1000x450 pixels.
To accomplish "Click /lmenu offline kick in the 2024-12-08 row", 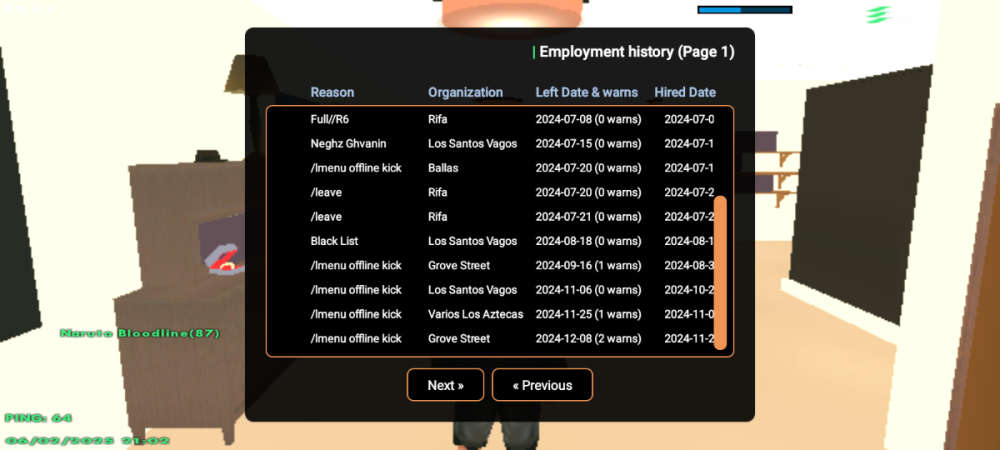I will coord(356,338).
